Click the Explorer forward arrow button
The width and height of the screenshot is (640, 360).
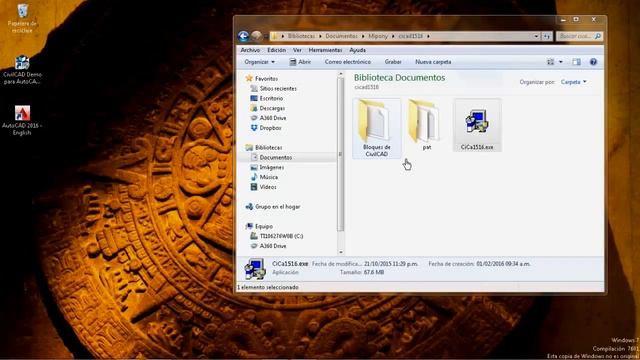256,36
